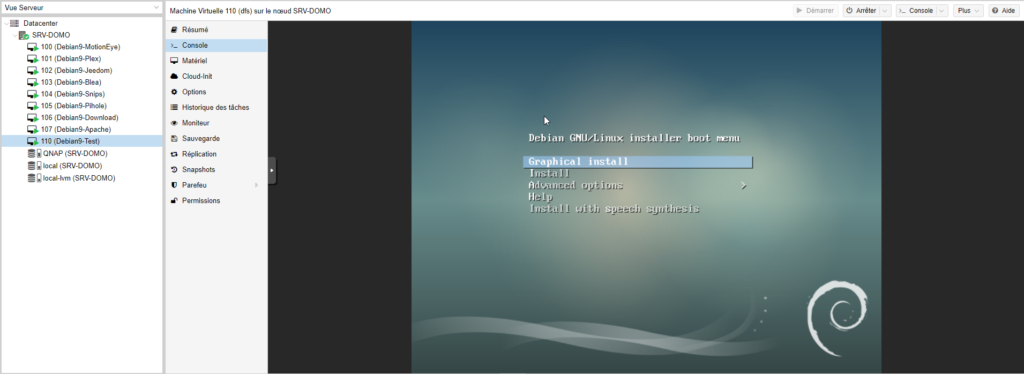Click the Console button in top toolbar
The image size is (1024, 374).
pos(916,10)
